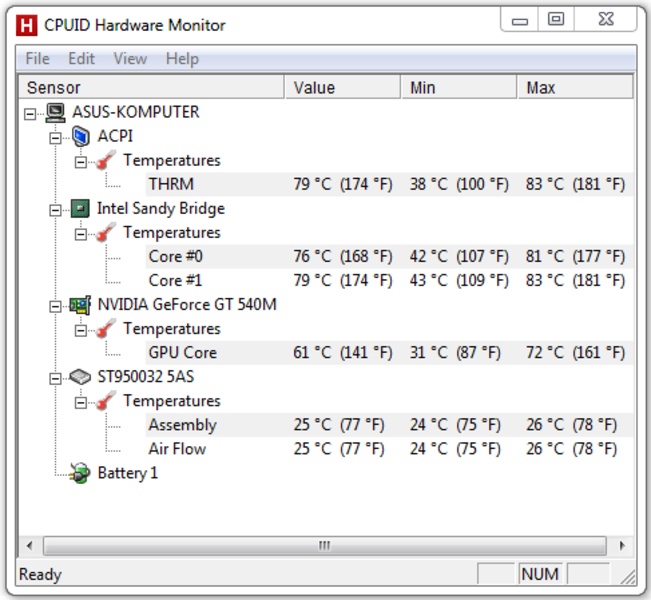
Task: Open the File menu
Action: pos(37,59)
